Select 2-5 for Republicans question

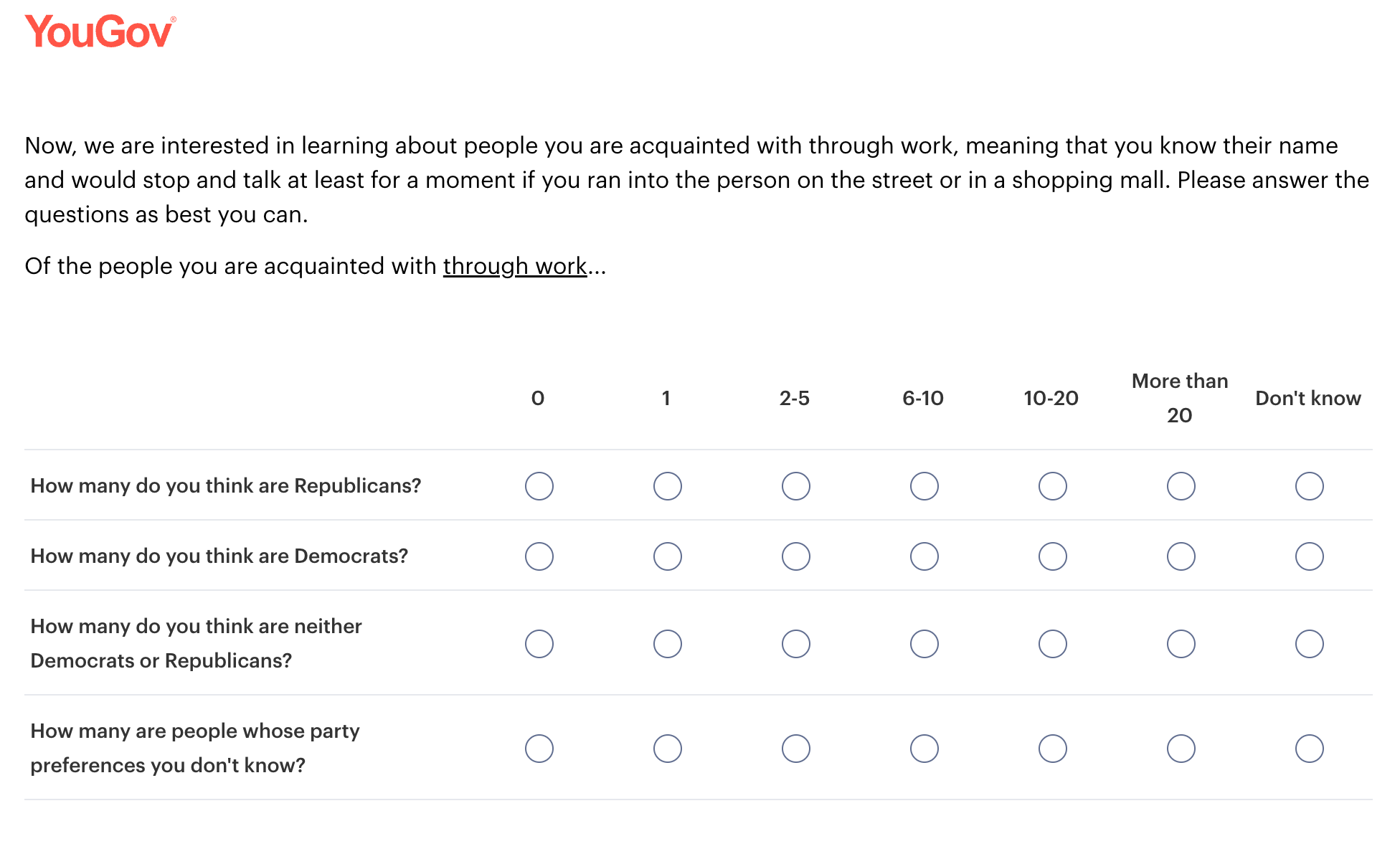[x=795, y=486]
